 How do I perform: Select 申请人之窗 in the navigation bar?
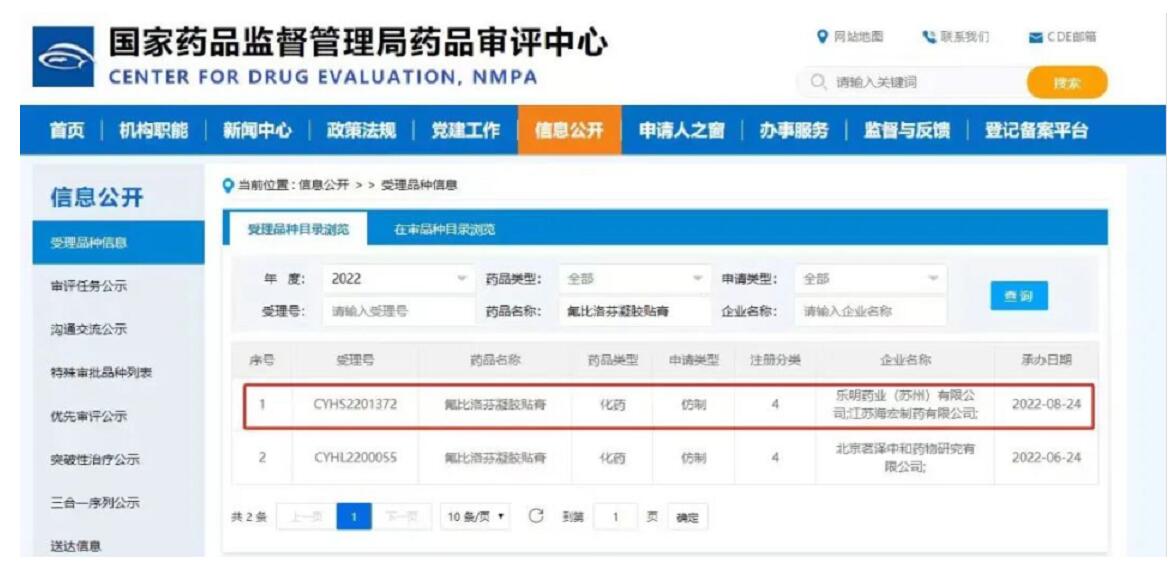(x=681, y=131)
